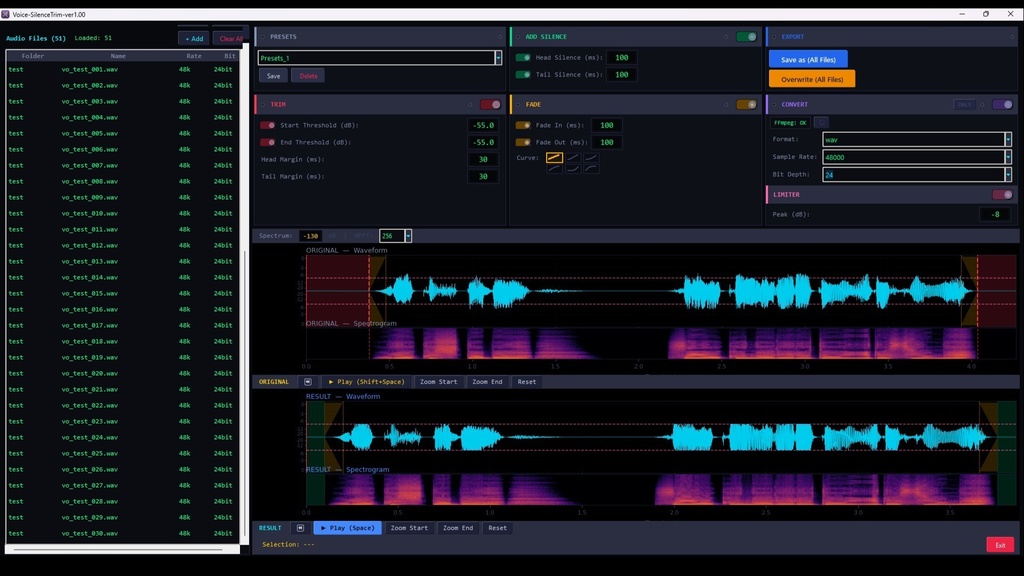The image size is (1024, 576).
Task: Click the Exit button
Action: pyautogui.click(x=1000, y=545)
